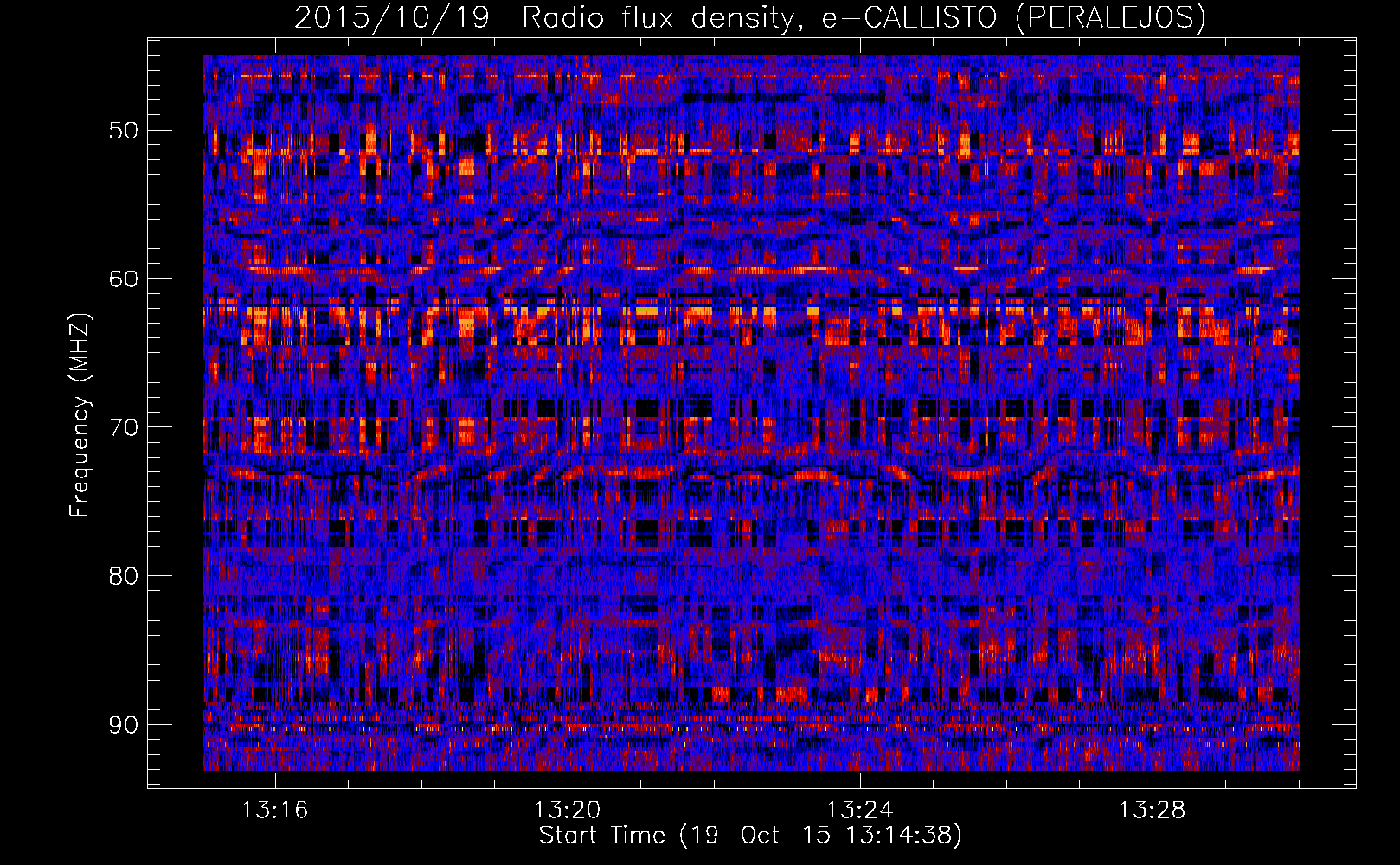1400x865 pixels.
Task: Click the plot title mentioning e-CALLISTO (PERALEJOS)
Action: coord(749,18)
